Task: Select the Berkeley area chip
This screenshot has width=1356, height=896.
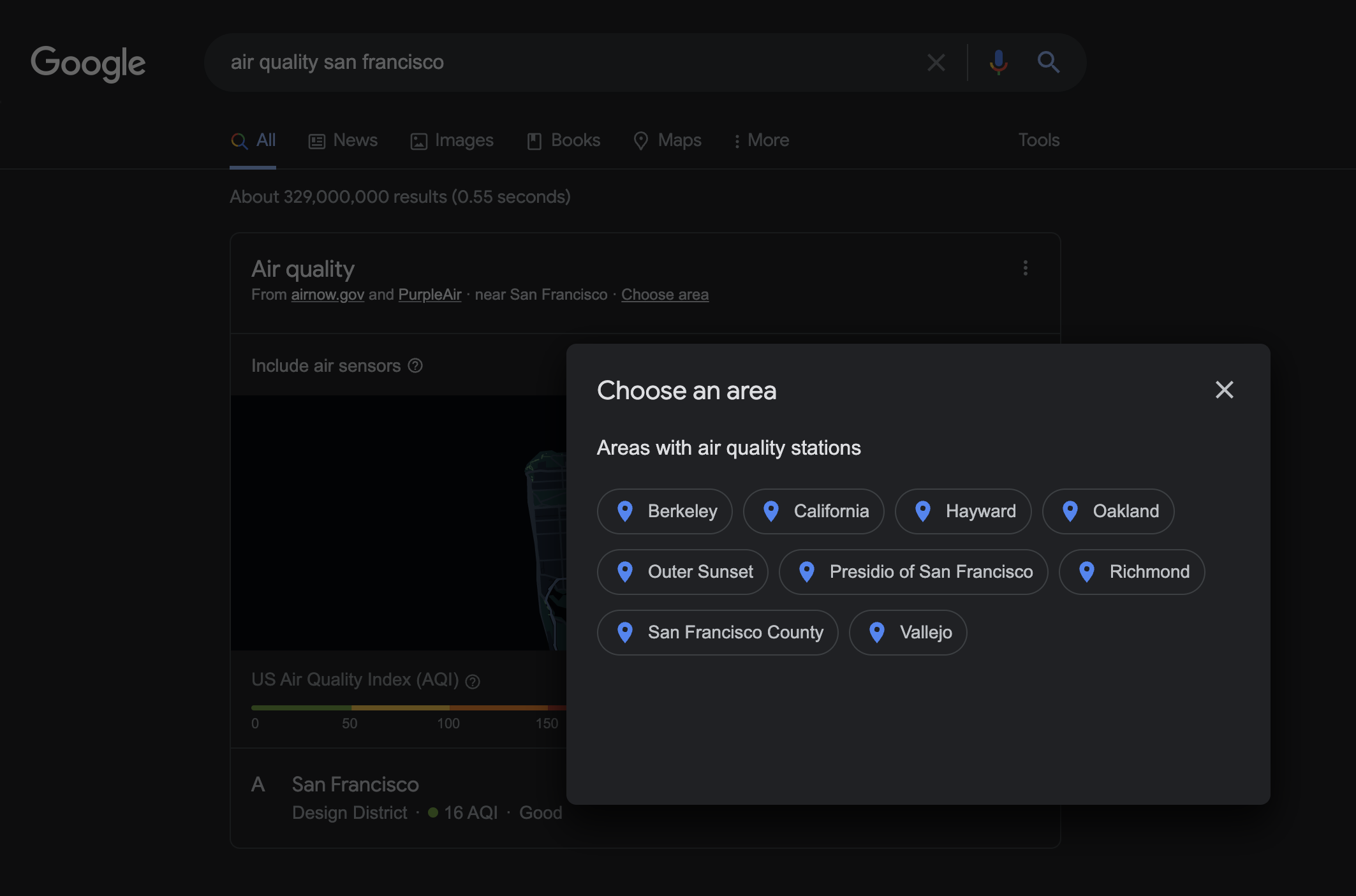Action: (x=665, y=511)
